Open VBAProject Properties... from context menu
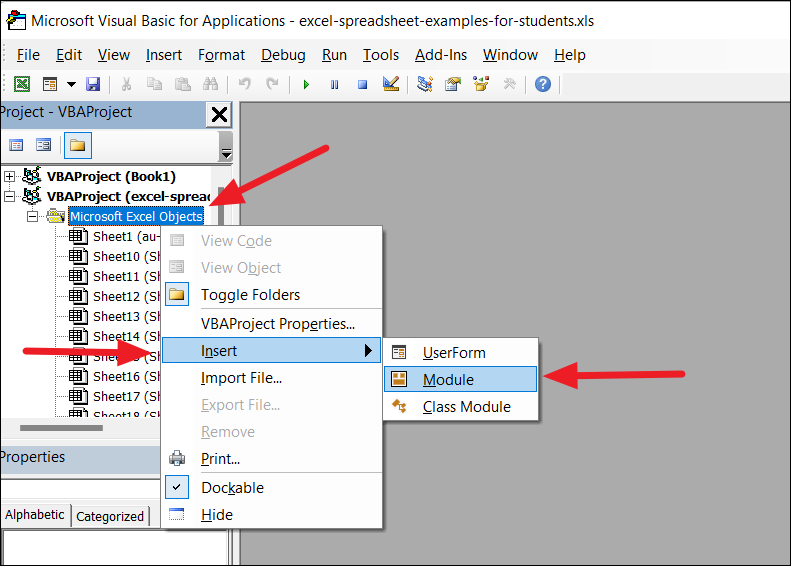Viewport: 791px width, 566px height. click(x=271, y=324)
